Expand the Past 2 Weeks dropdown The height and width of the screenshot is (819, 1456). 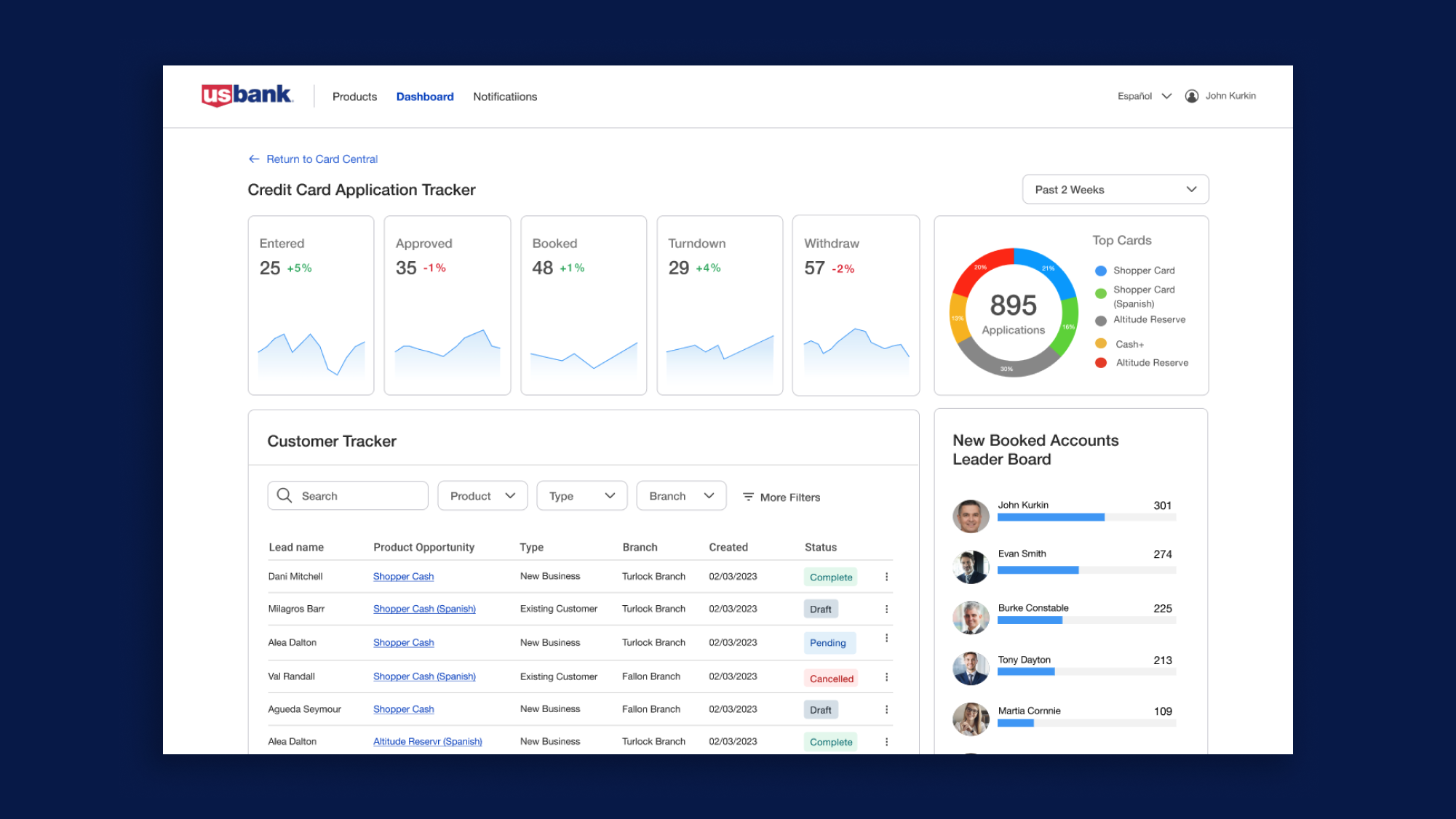coord(1115,189)
